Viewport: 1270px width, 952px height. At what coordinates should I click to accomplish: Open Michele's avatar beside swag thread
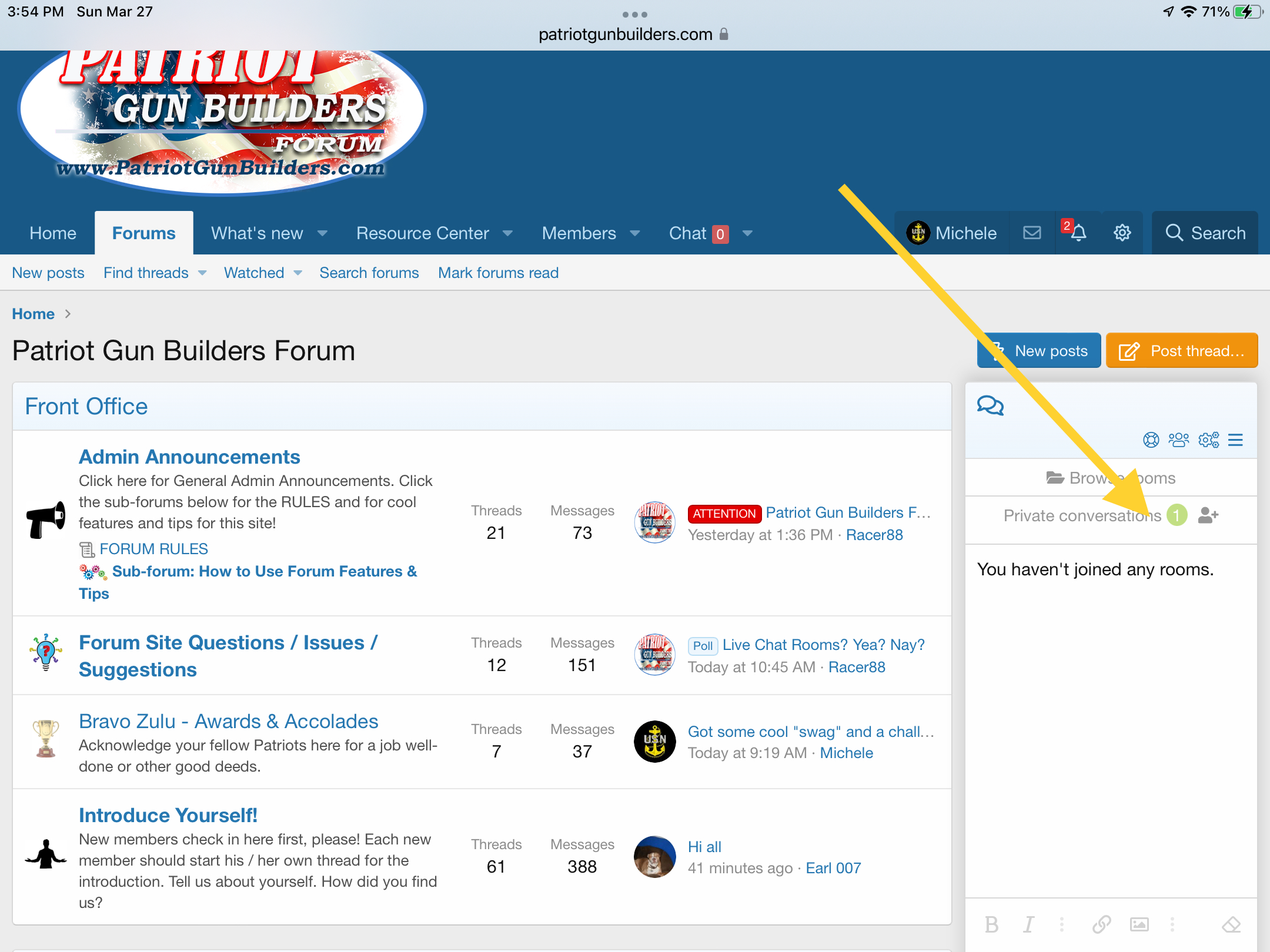pos(654,741)
